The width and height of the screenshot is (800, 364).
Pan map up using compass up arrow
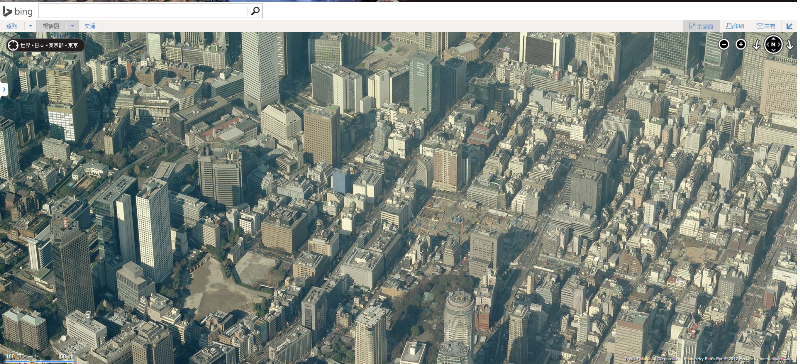pos(773,39)
